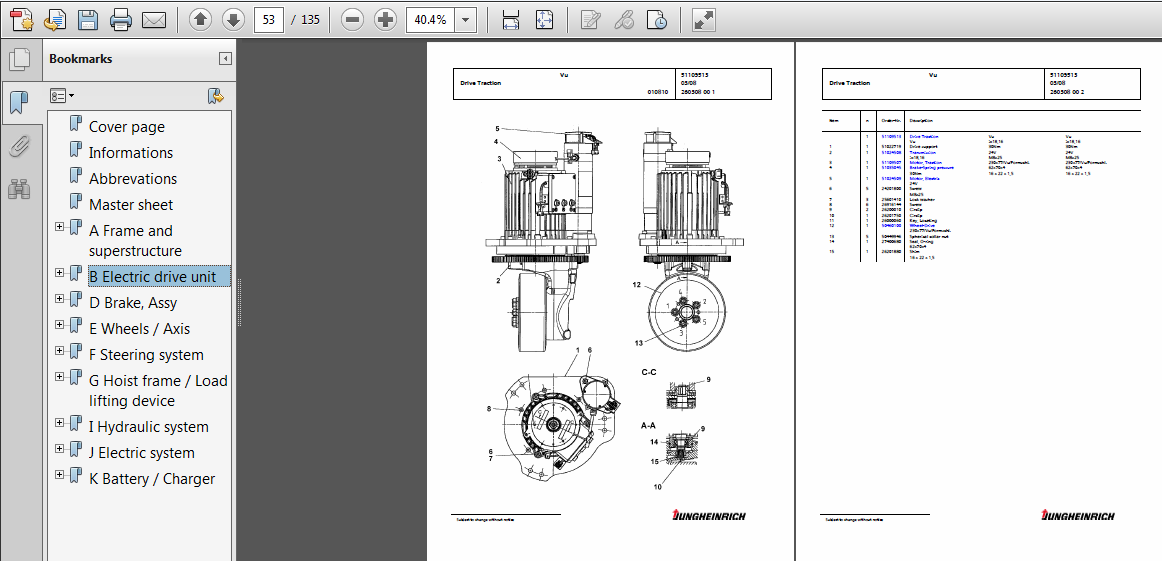
Task: Select F Steering system bookmark
Action: (x=146, y=354)
